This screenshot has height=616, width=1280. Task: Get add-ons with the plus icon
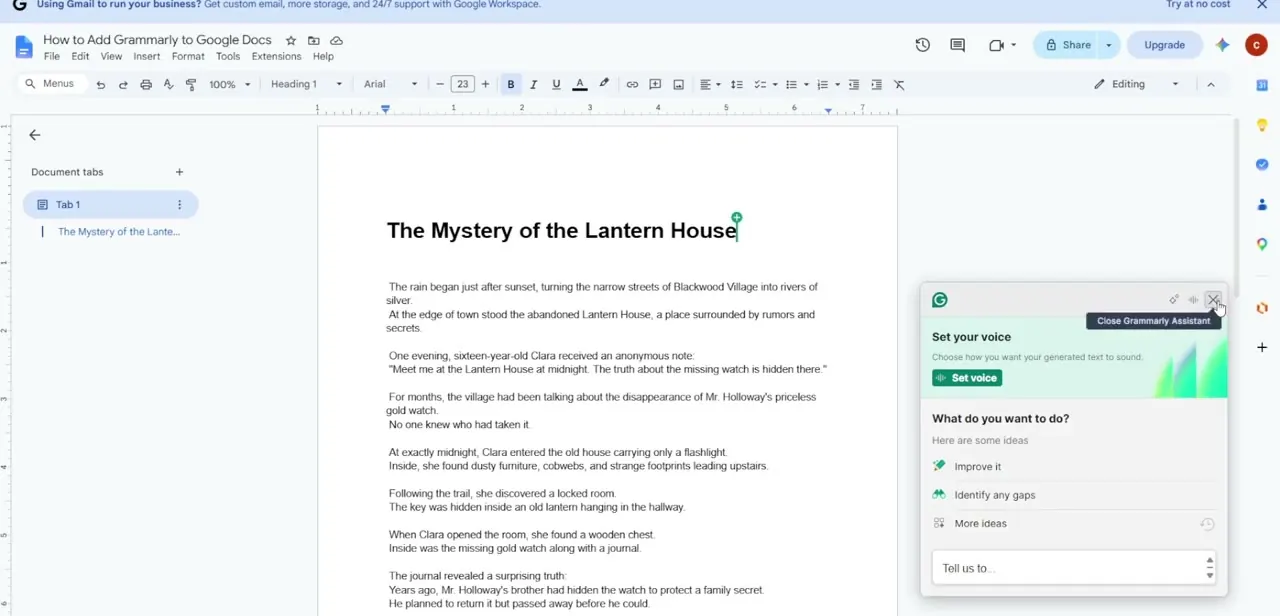pos(1262,348)
